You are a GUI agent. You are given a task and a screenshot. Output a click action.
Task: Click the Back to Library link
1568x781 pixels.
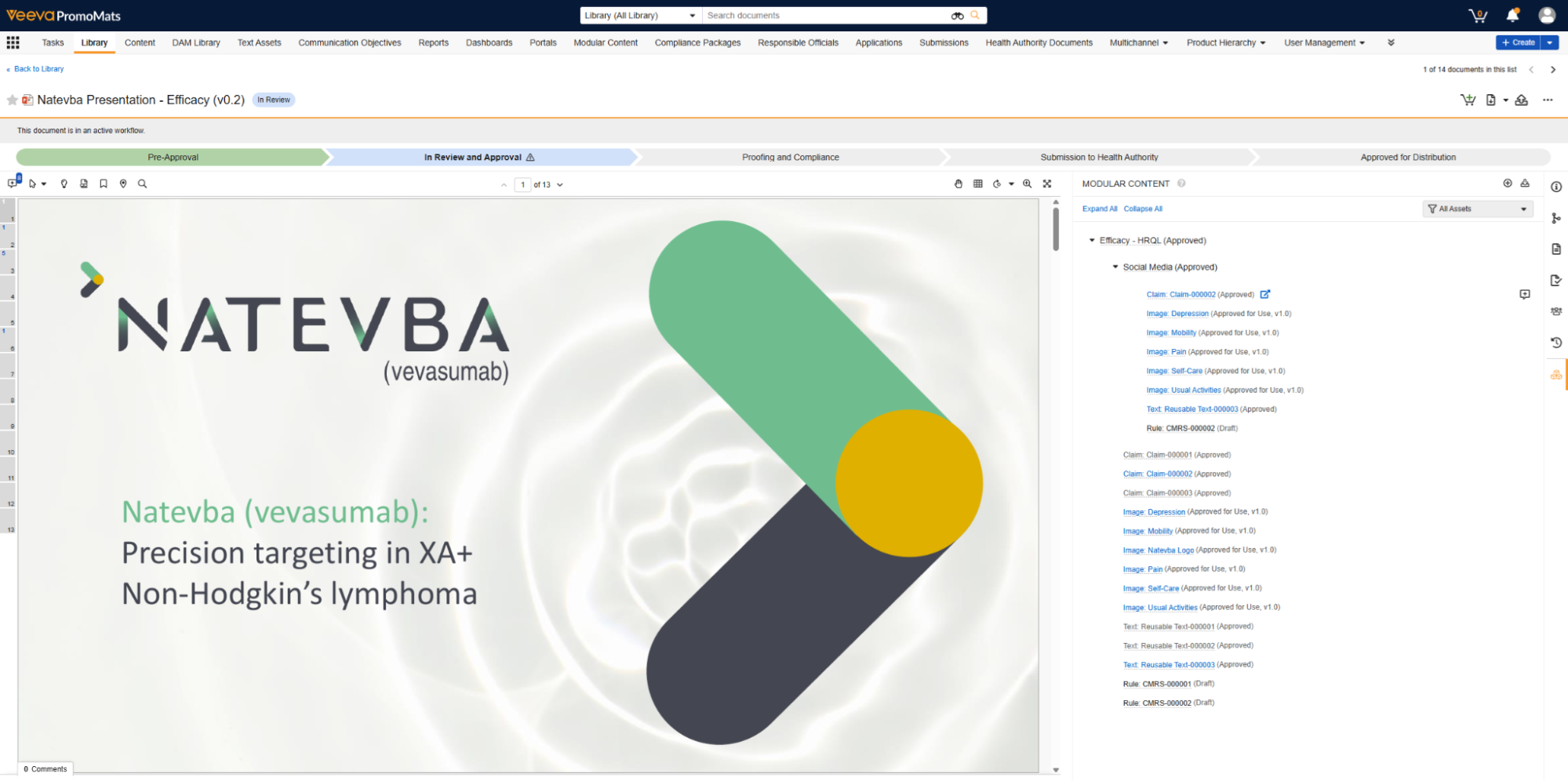38,69
